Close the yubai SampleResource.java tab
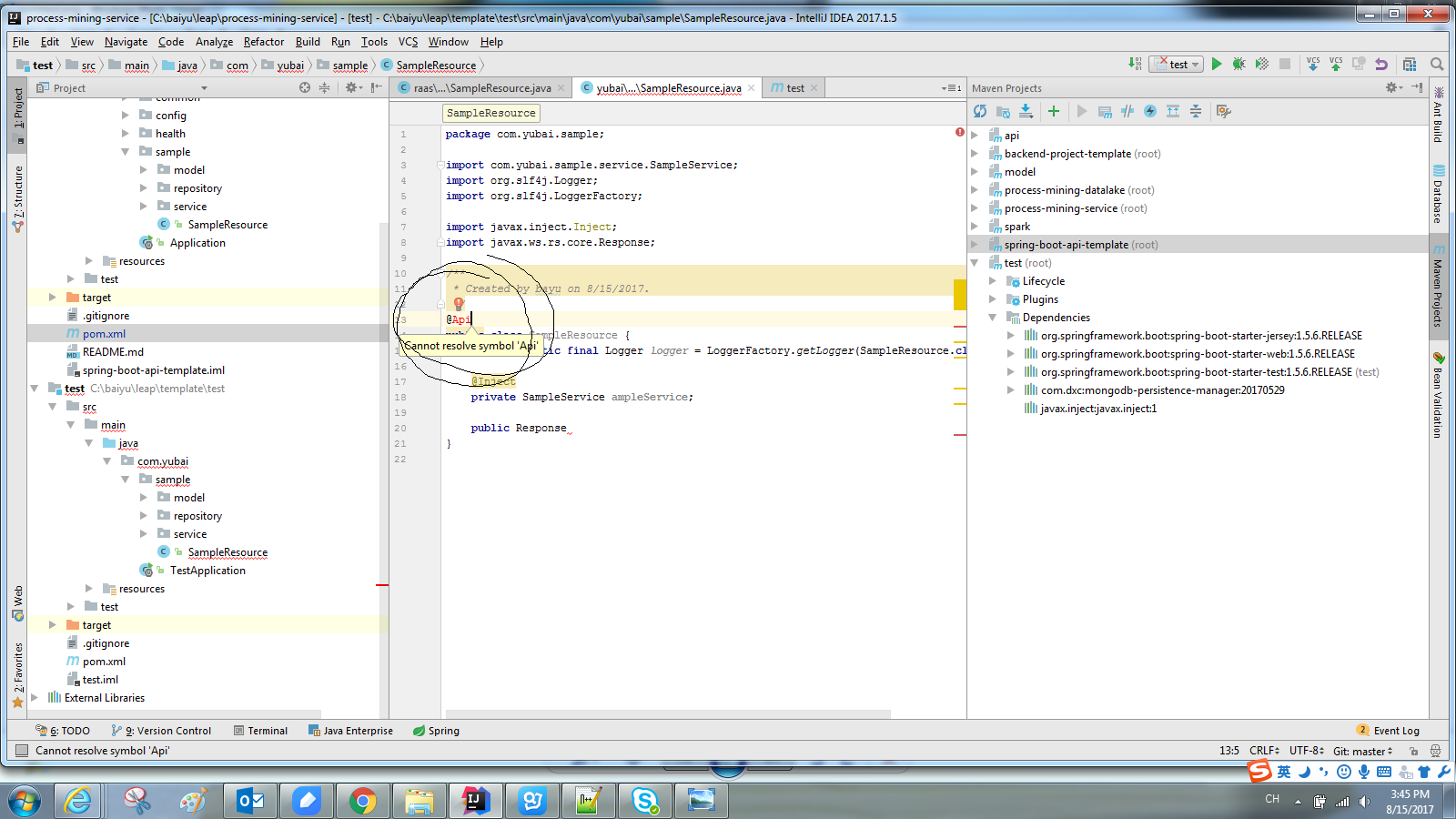Viewport: 1456px width, 819px height. coord(751,88)
